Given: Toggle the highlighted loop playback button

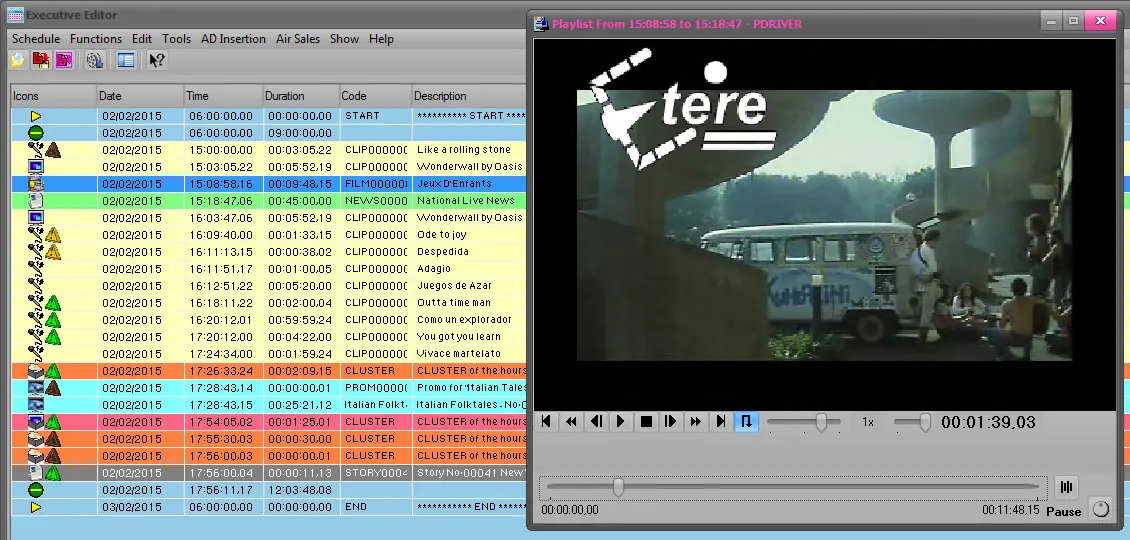Looking at the screenshot, I should tap(746, 422).
